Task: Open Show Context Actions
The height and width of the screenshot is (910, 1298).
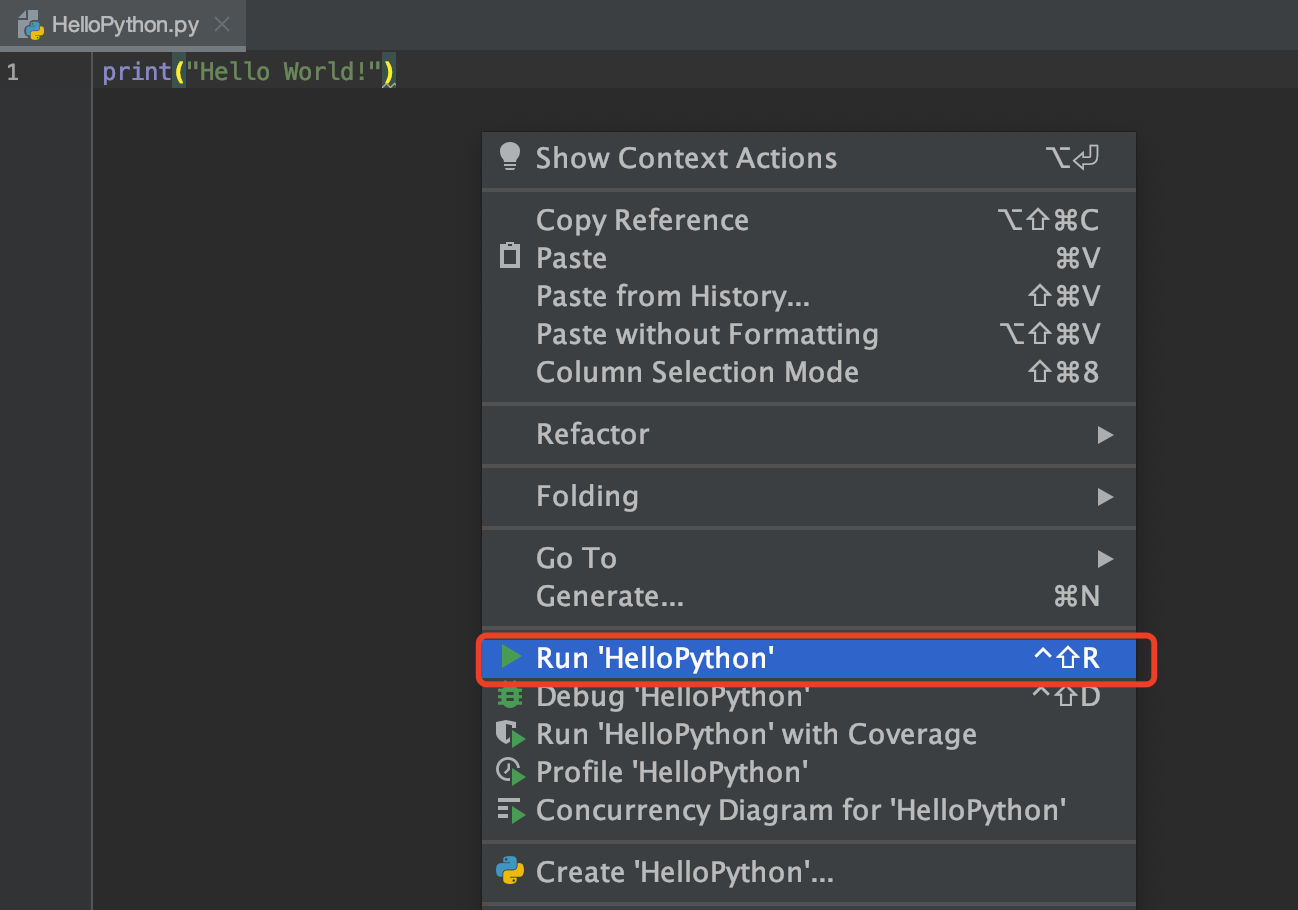Action: tap(809, 158)
